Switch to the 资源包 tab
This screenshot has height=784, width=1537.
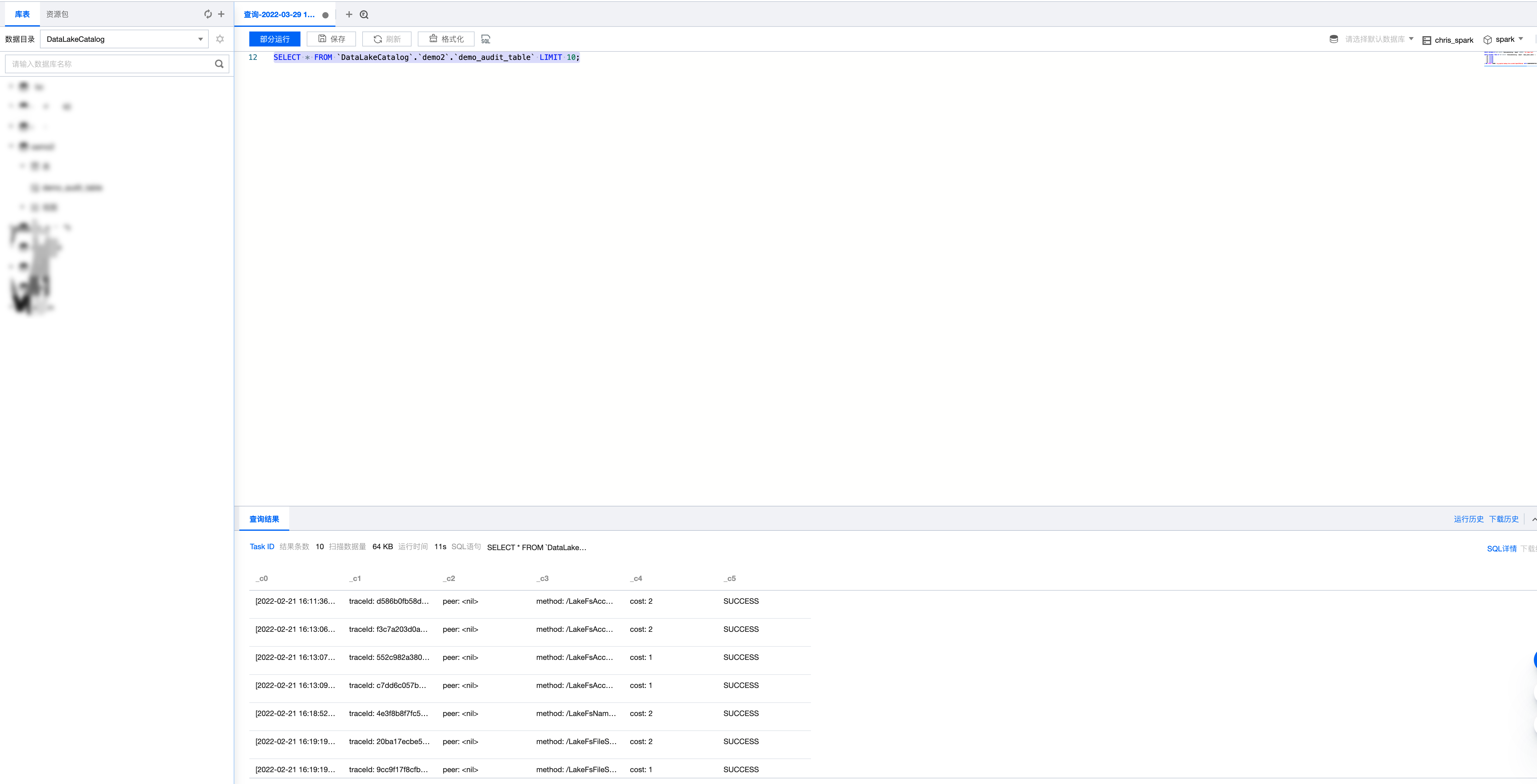click(57, 14)
